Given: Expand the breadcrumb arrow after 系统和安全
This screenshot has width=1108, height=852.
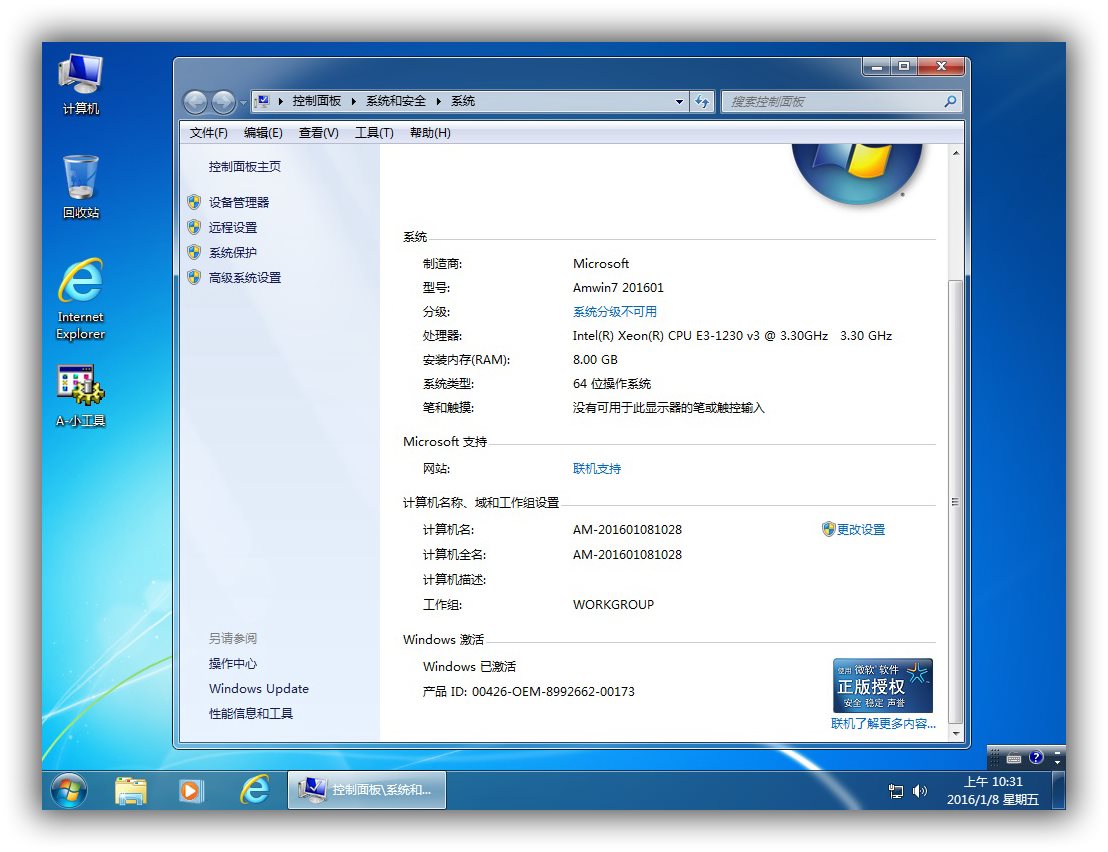Looking at the screenshot, I should pos(438,101).
